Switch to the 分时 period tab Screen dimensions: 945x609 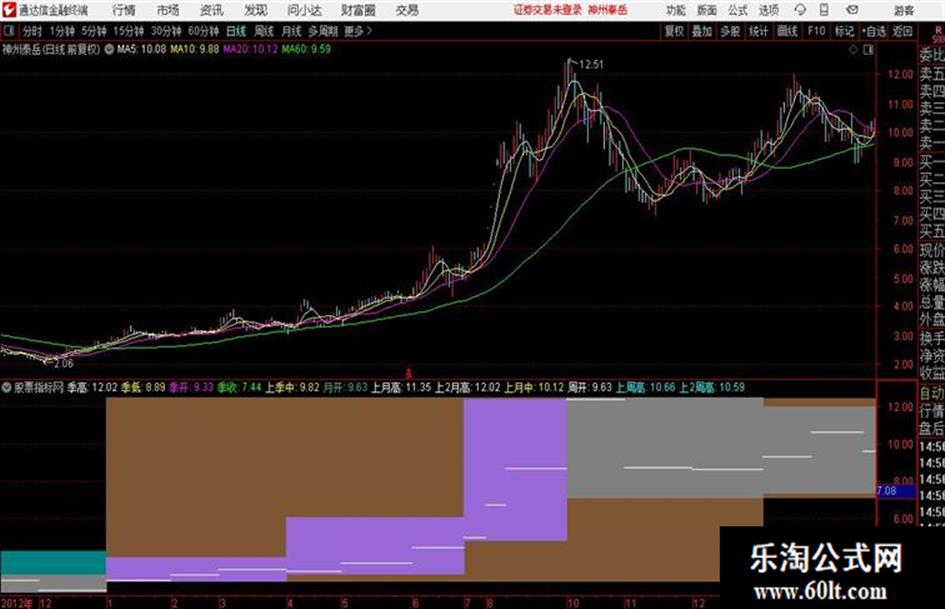click(x=32, y=31)
